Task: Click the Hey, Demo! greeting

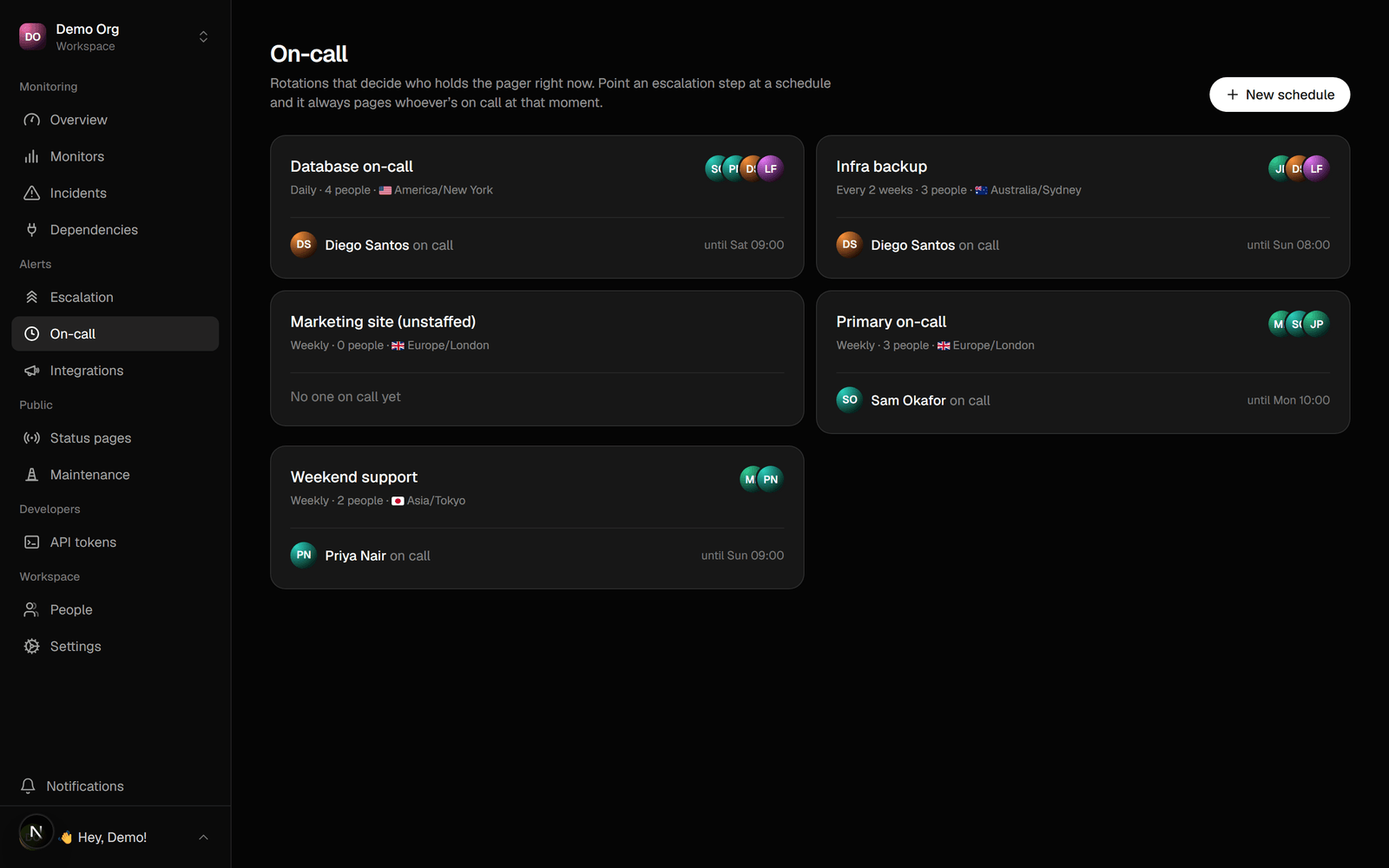Action: pos(112,838)
